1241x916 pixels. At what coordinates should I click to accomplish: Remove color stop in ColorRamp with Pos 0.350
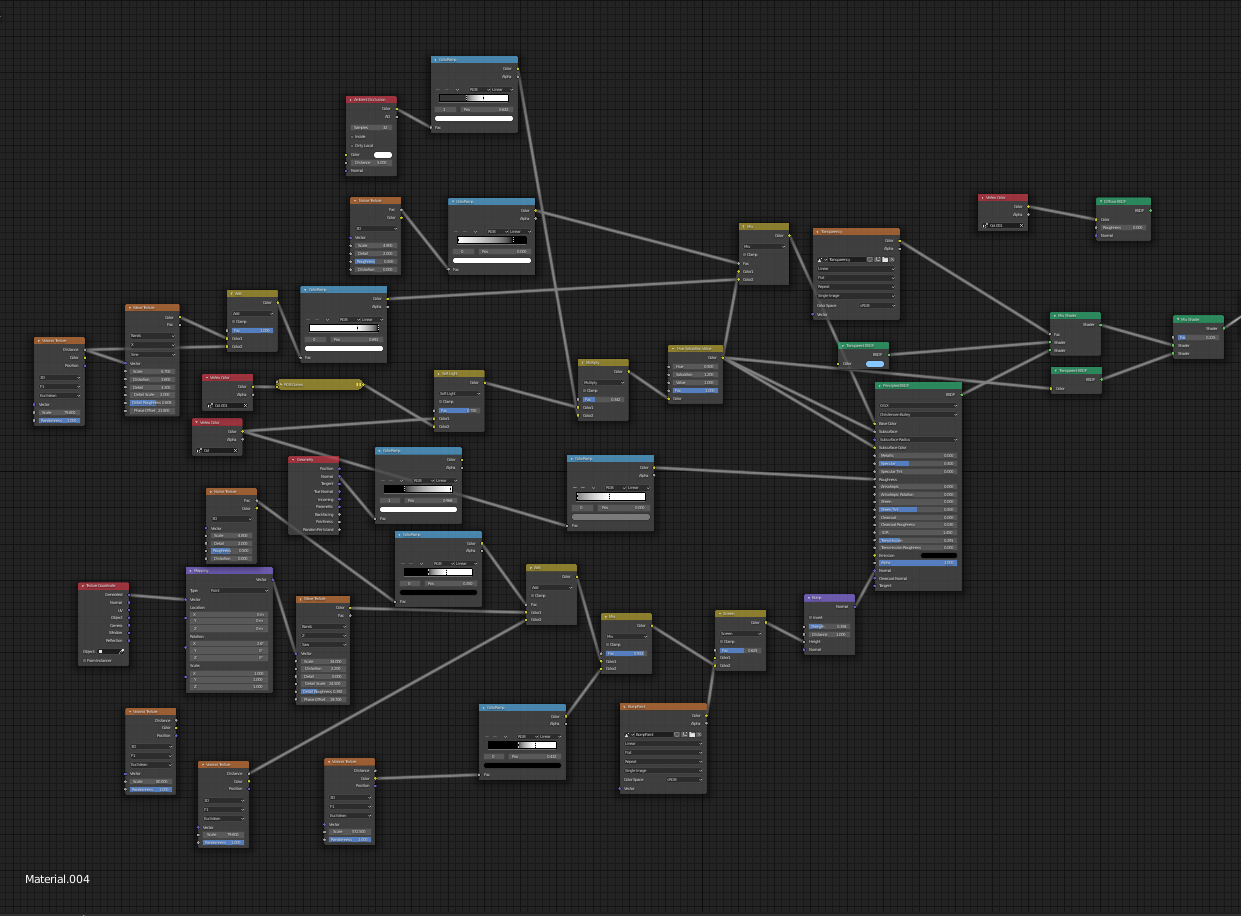(x=411, y=563)
